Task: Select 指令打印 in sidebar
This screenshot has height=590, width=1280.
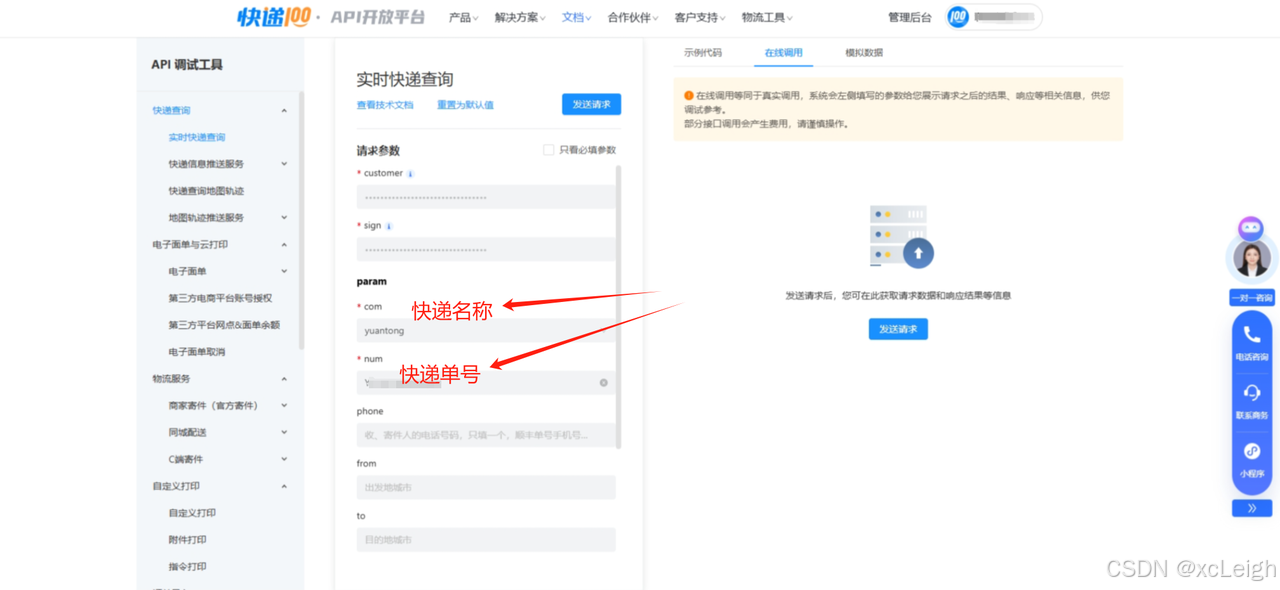Action: 187,567
